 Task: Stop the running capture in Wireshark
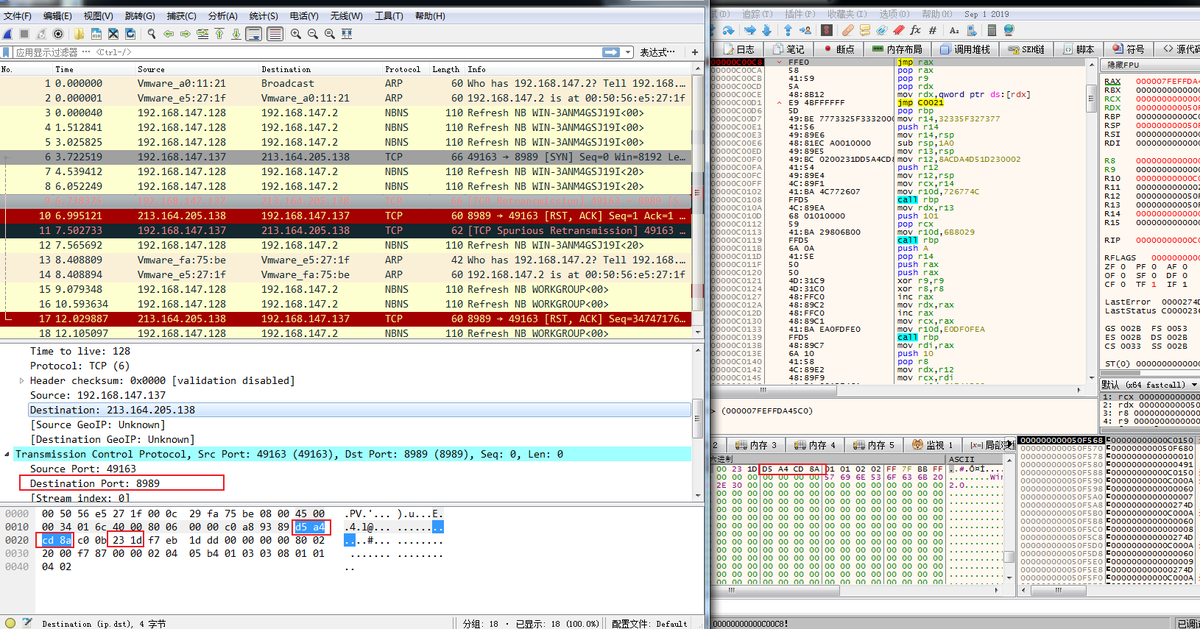pos(24,33)
